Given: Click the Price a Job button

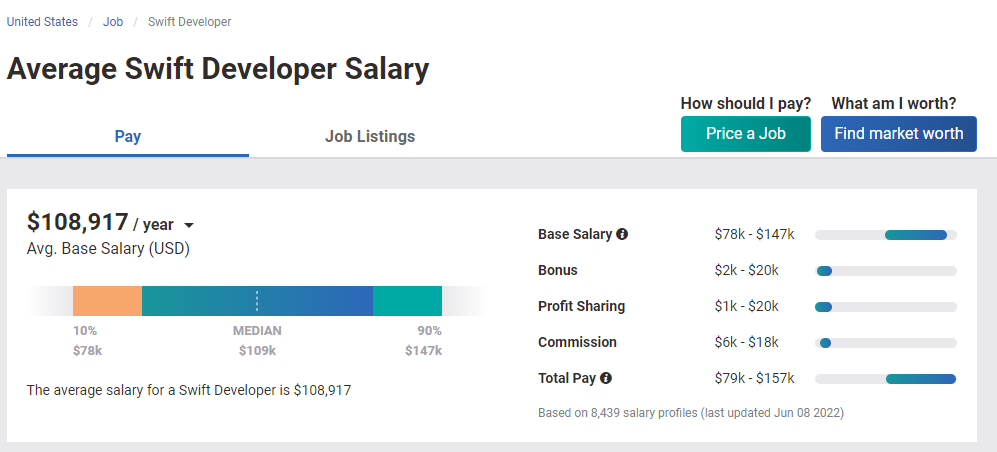Looking at the screenshot, I should 746,134.
